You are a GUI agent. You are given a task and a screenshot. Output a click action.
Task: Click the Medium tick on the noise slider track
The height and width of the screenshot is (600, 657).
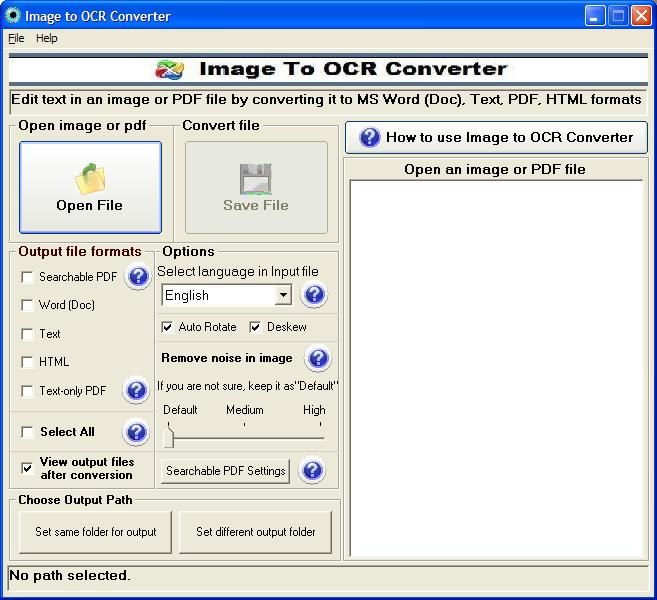[244, 425]
